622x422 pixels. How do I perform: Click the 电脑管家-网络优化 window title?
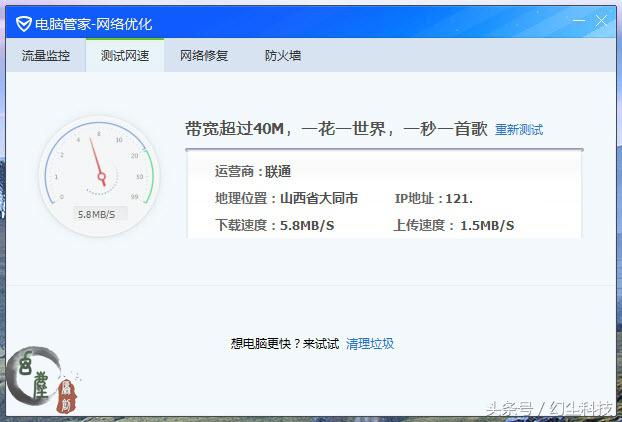point(94,24)
